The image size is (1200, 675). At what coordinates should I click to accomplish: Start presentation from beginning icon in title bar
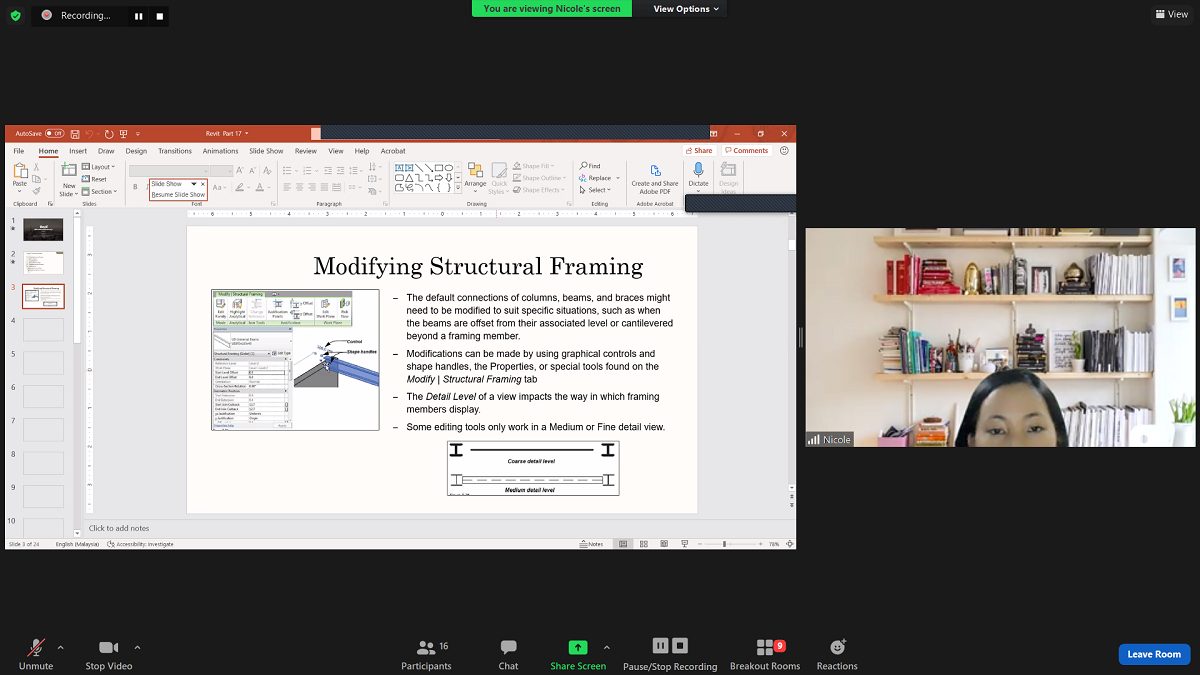123,133
